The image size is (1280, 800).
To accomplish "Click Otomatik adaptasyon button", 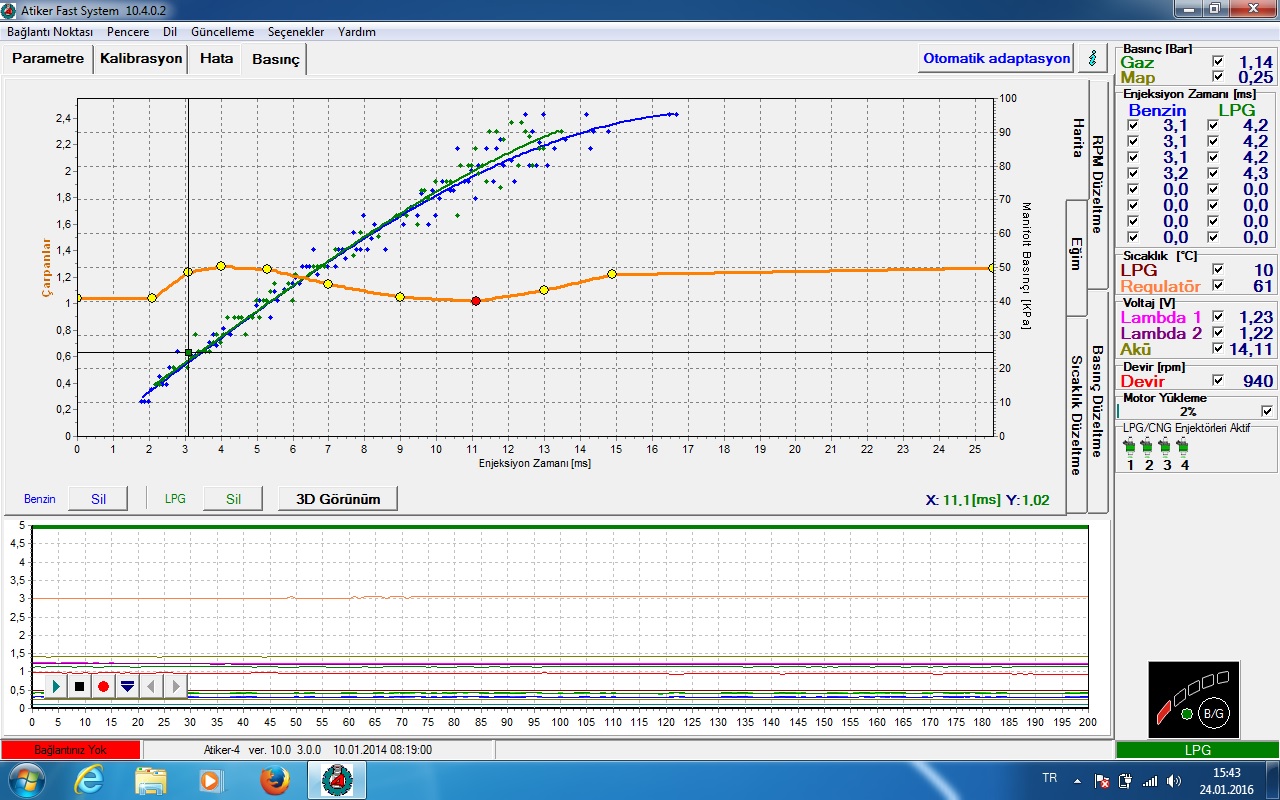I will pos(997,58).
